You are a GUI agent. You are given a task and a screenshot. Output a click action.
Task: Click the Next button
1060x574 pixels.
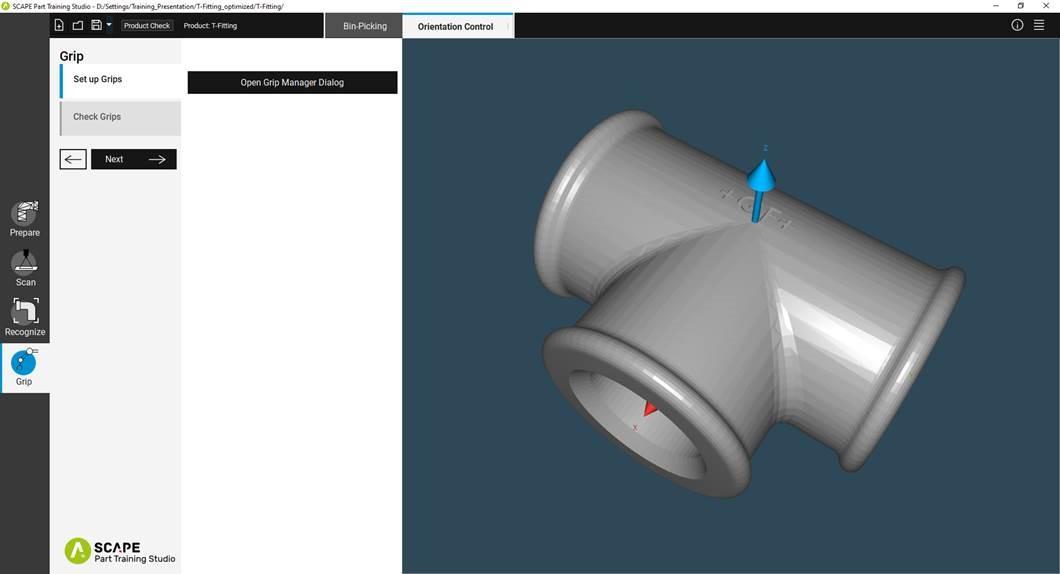point(133,159)
